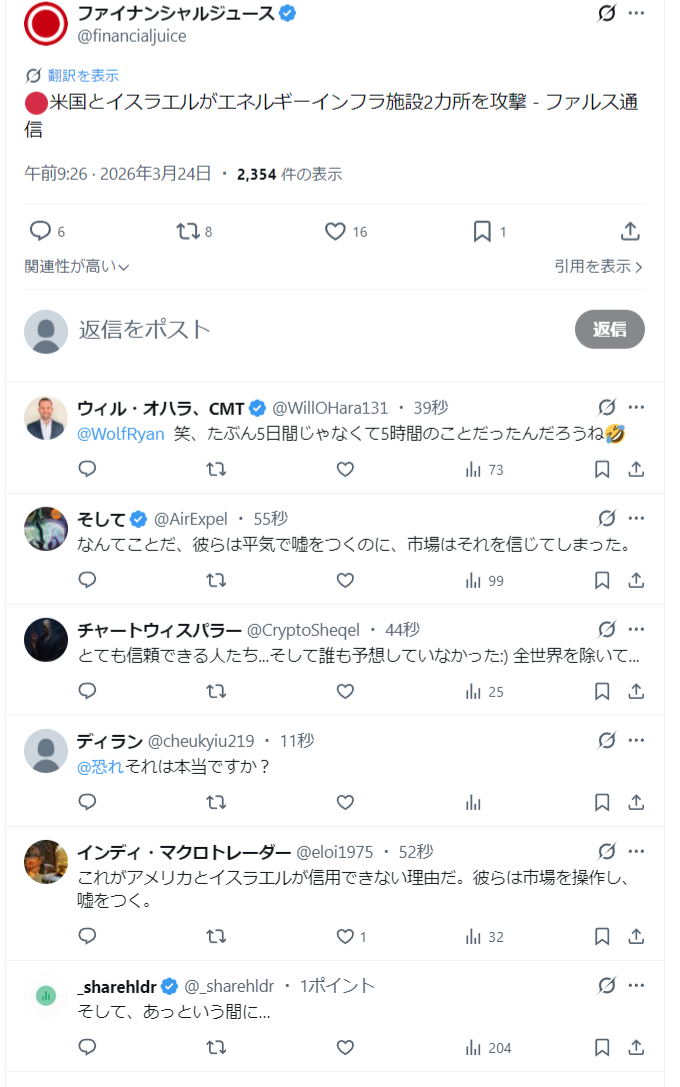
Task: Open Grok icon on main post header
Action: tap(605, 13)
